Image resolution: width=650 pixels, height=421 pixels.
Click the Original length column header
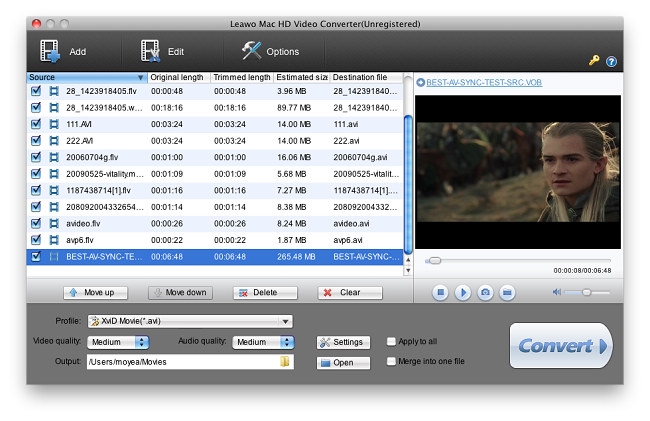tap(179, 77)
